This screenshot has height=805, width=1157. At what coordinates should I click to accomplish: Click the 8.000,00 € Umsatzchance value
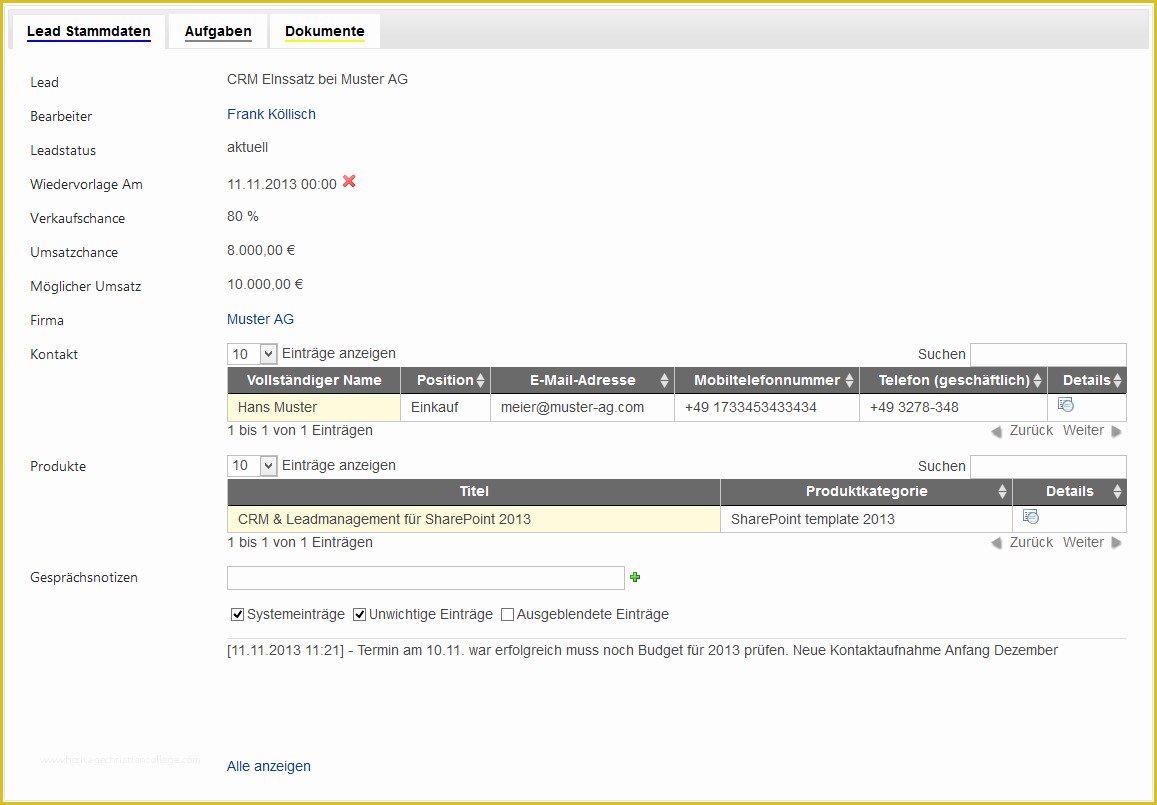click(x=261, y=250)
